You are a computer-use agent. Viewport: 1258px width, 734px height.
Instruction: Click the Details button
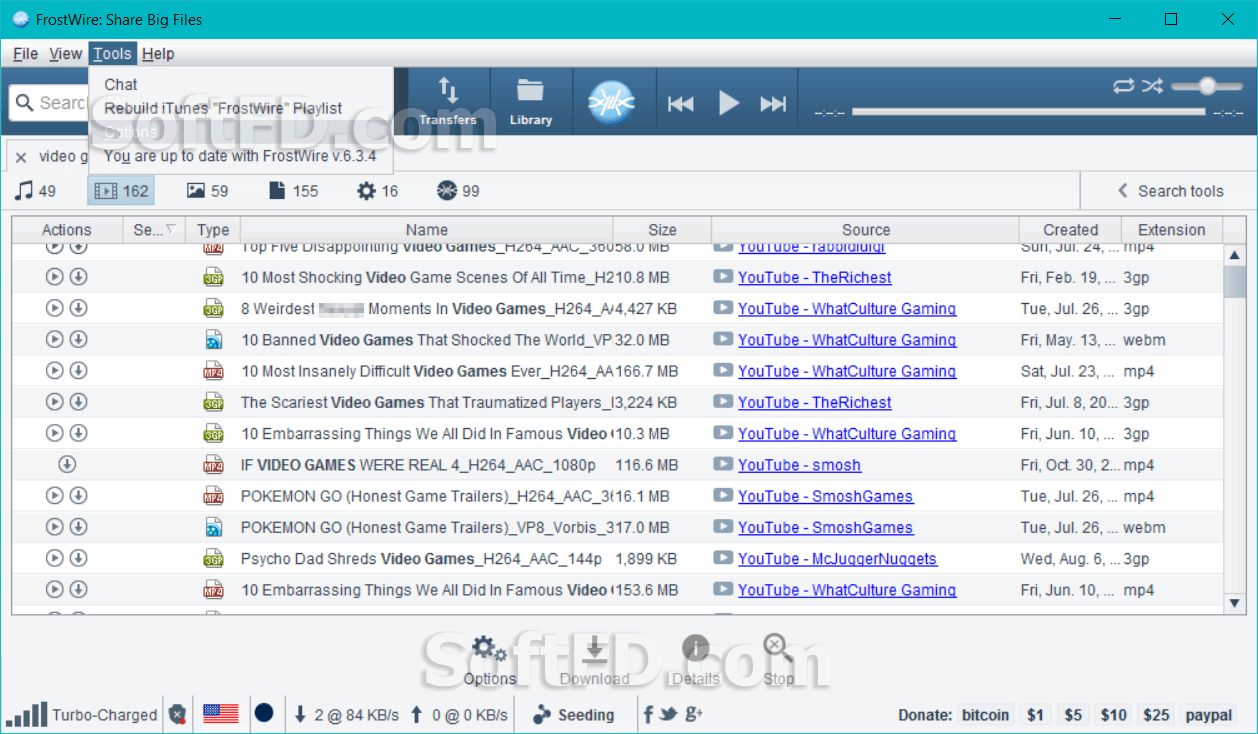click(x=695, y=660)
